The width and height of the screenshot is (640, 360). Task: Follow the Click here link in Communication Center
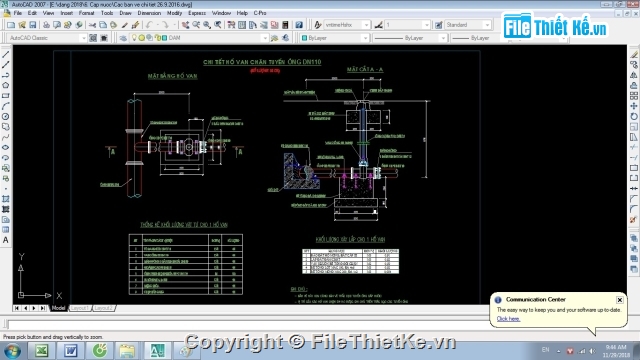coord(508,319)
